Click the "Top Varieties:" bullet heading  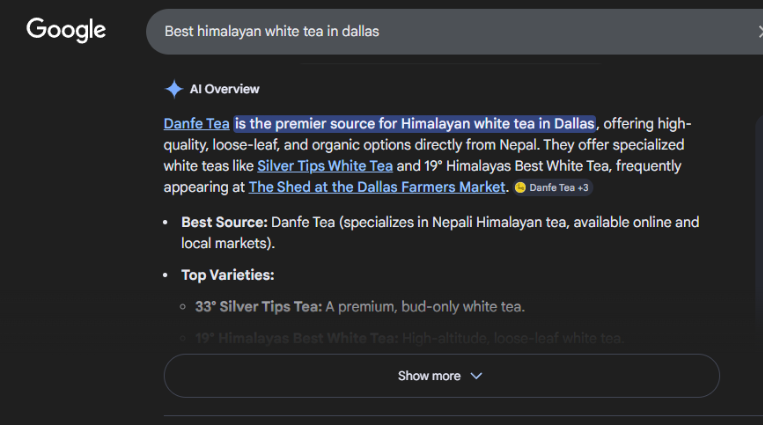click(227, 275)
